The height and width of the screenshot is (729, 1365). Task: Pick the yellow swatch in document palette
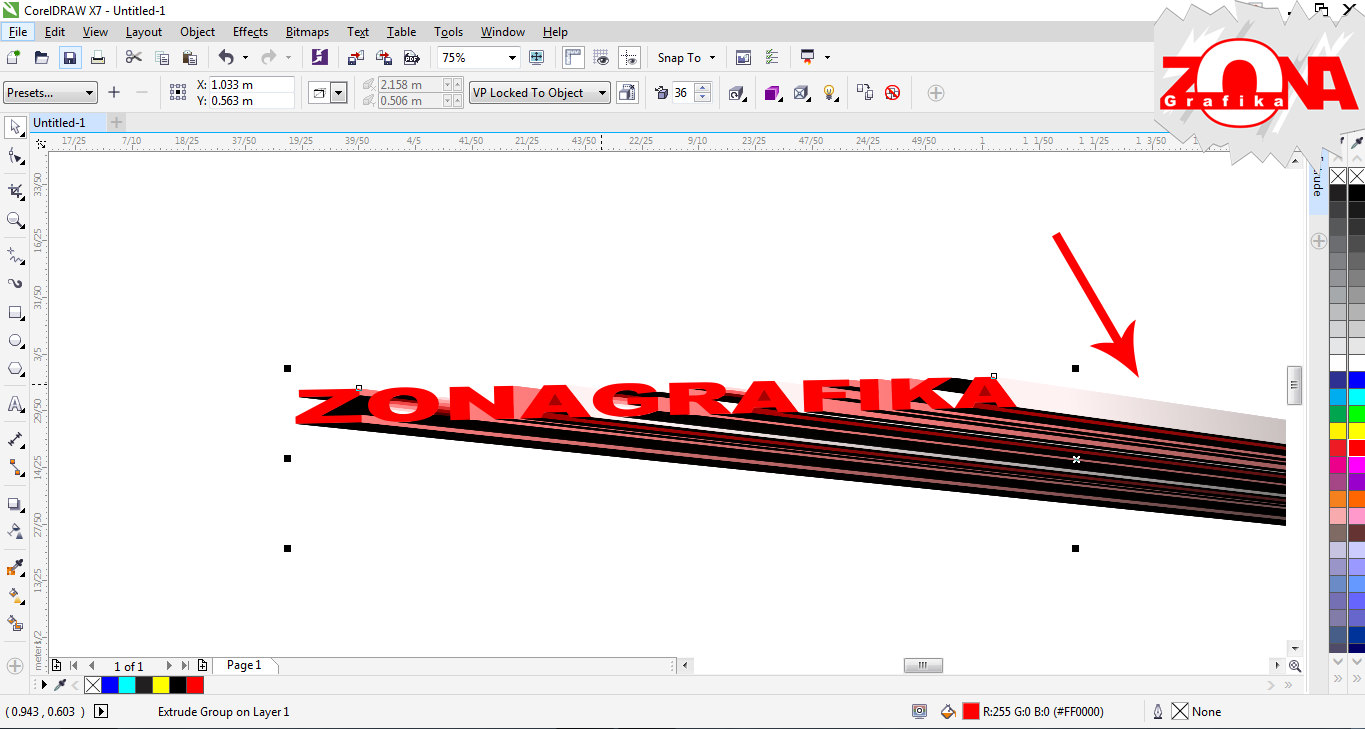click(161, 685)
